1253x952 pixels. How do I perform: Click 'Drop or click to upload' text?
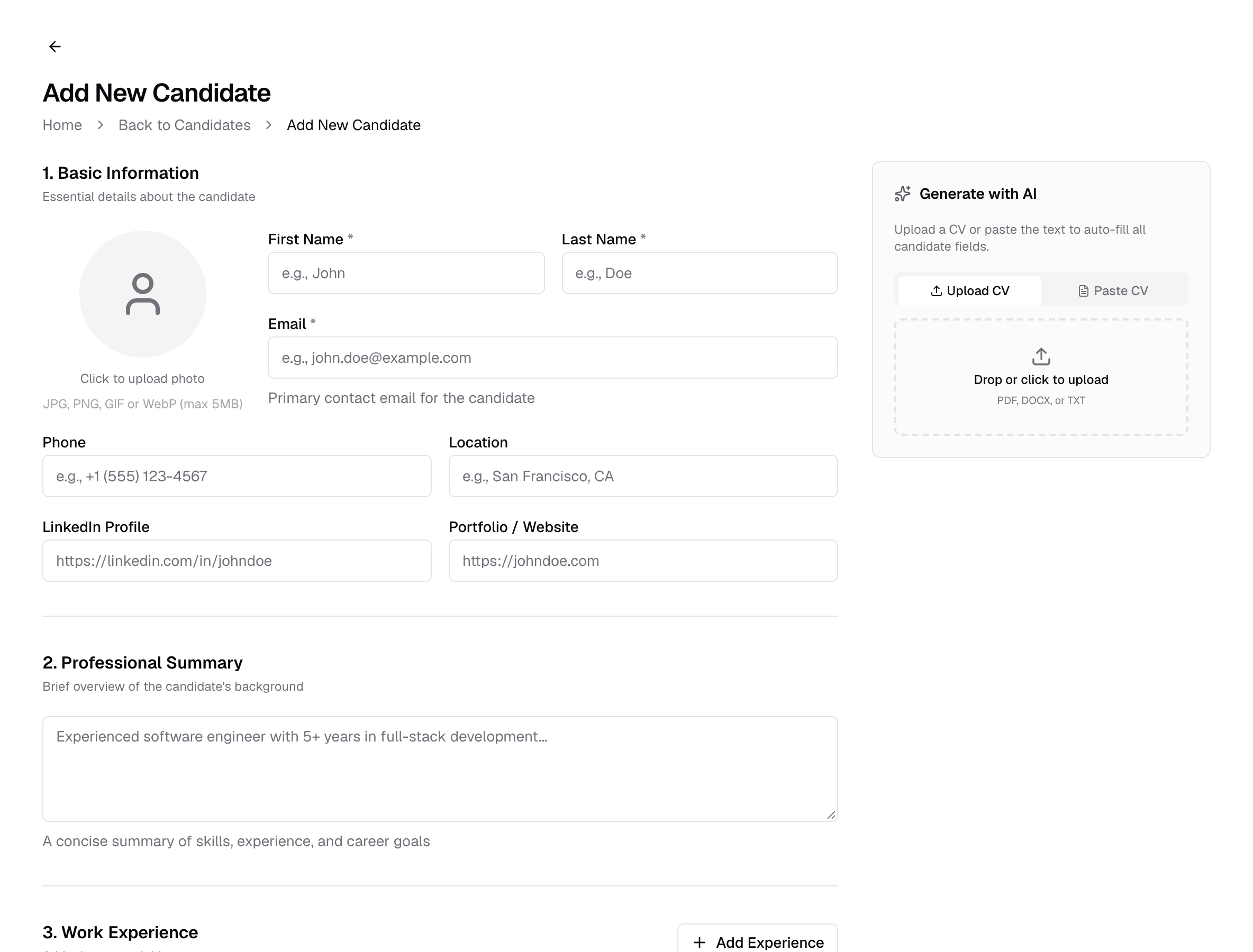1041,380
